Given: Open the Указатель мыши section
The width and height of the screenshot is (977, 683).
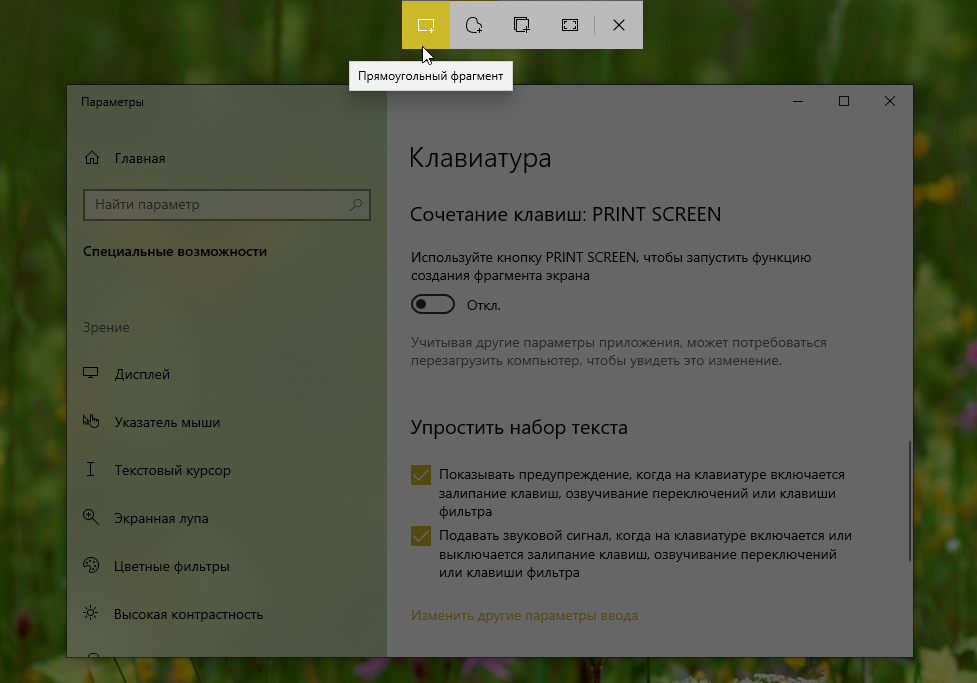Looking at the screenshot, I should point(167,422).
